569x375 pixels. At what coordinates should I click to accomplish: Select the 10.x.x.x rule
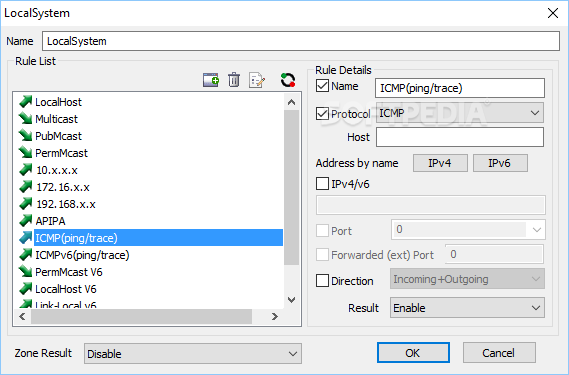click(x=57, y=170)
